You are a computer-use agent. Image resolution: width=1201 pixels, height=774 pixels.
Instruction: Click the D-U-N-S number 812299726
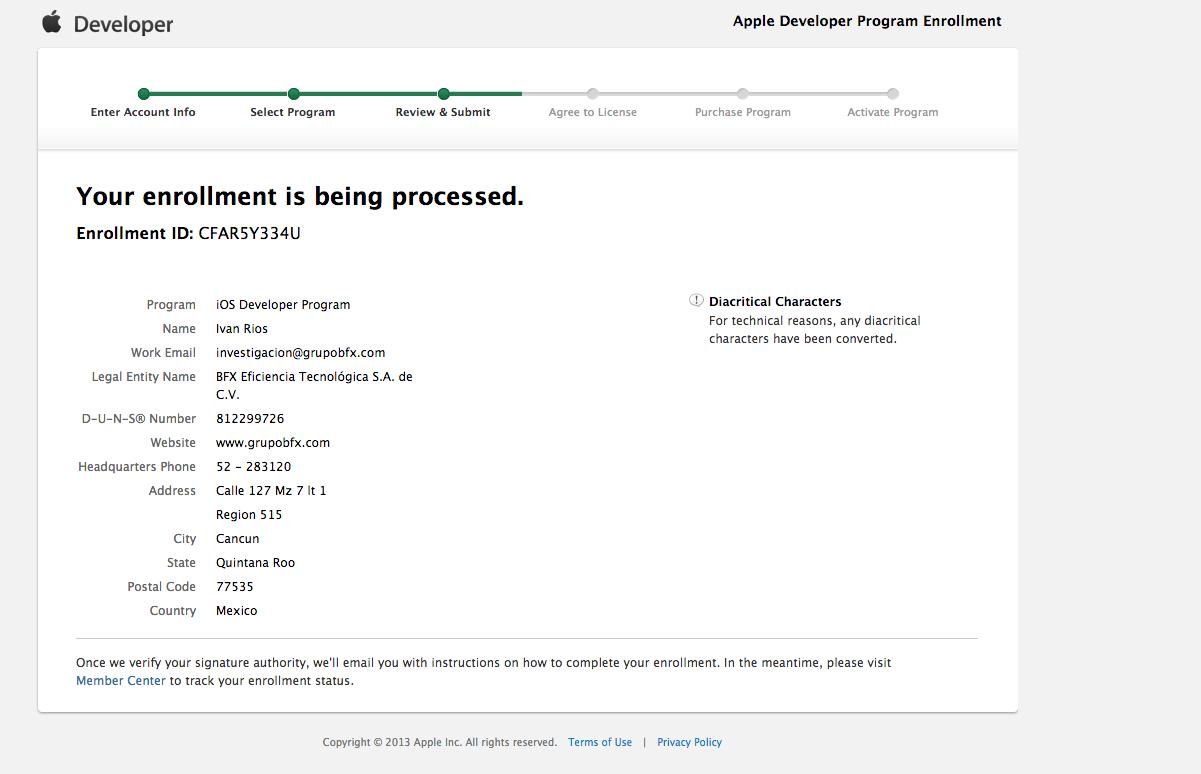click(250, 419)
